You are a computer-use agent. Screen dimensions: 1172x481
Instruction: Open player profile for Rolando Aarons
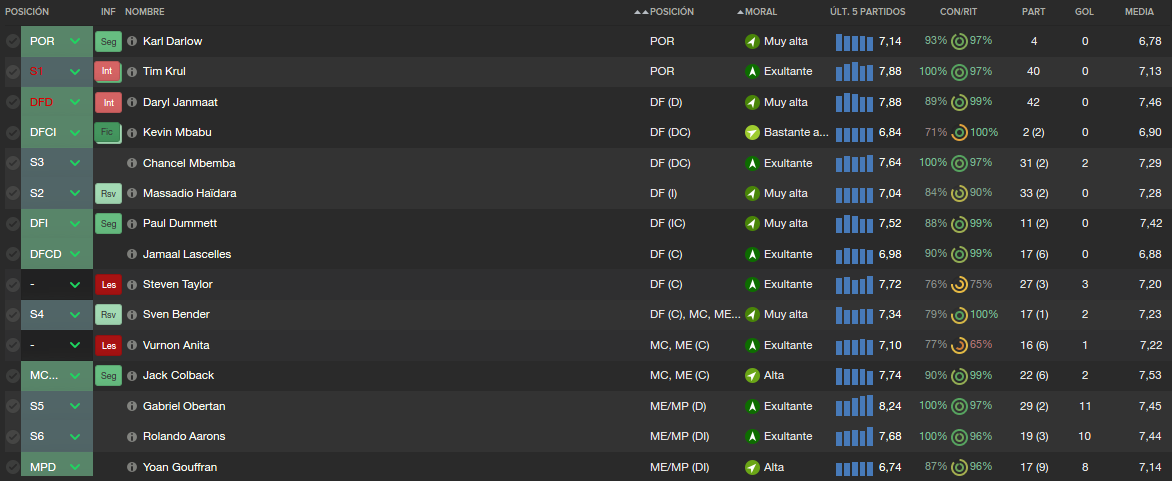coord(184,437)
